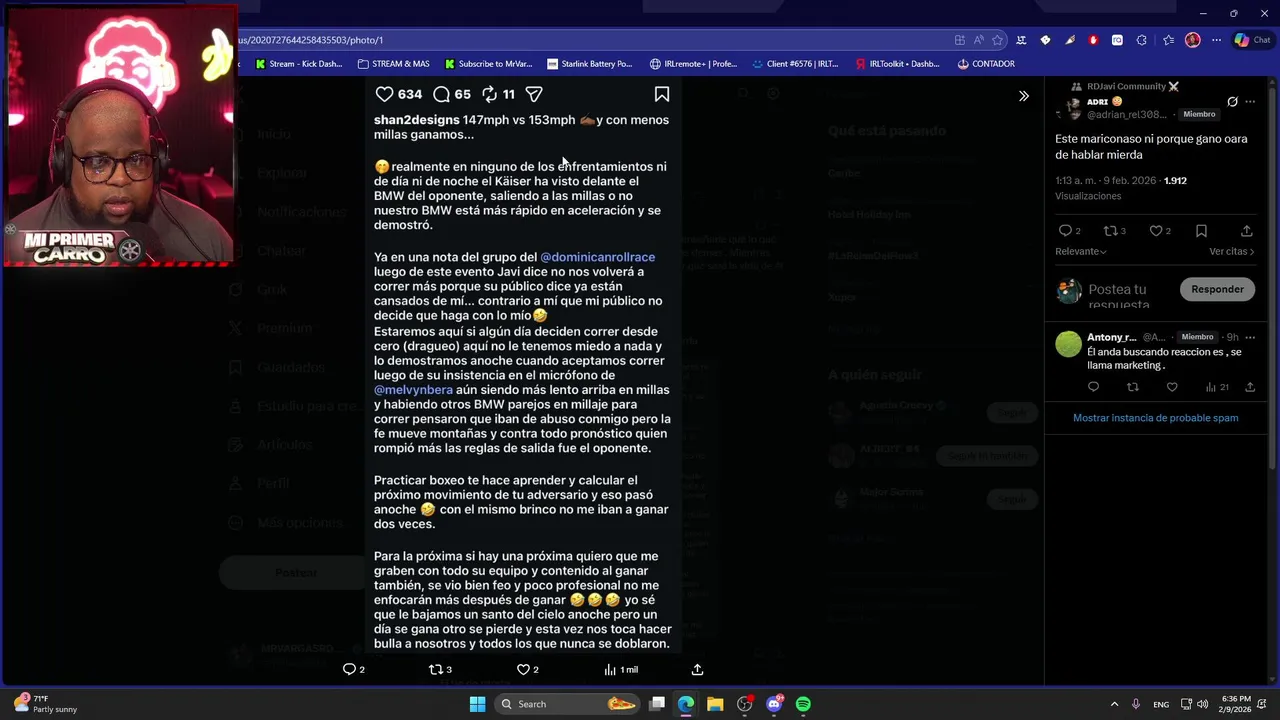The image size is (1280, 720).
Task: Open Subscribe to MrVar bookmark
Action: 488,64
